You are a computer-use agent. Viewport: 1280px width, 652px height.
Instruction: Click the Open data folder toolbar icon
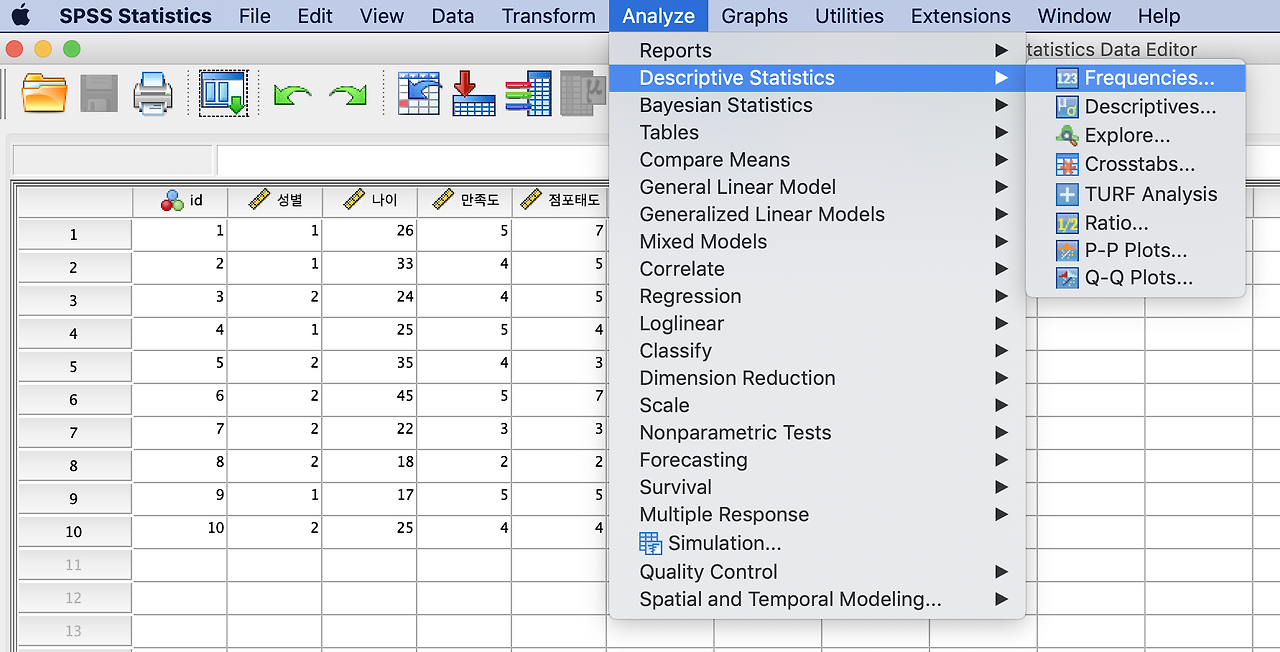click(44, 93)
